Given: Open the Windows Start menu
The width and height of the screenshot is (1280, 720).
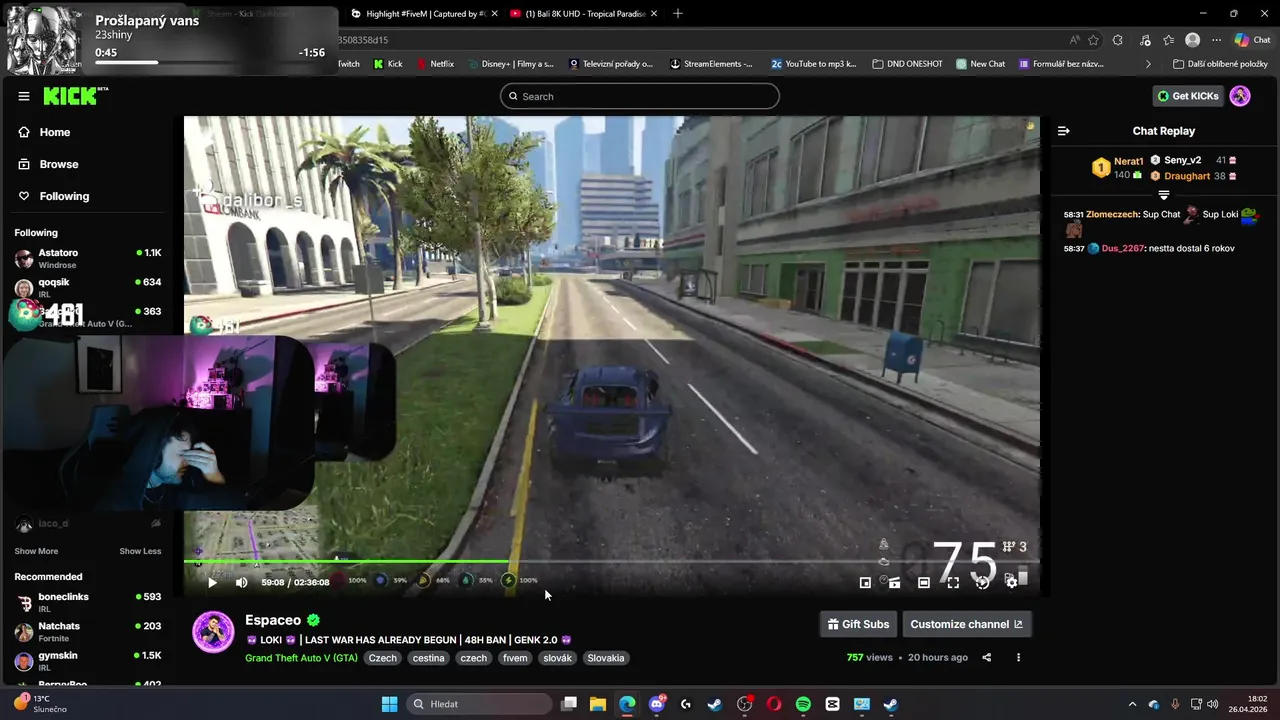Looking at the screenshot, I should (390, 704).
